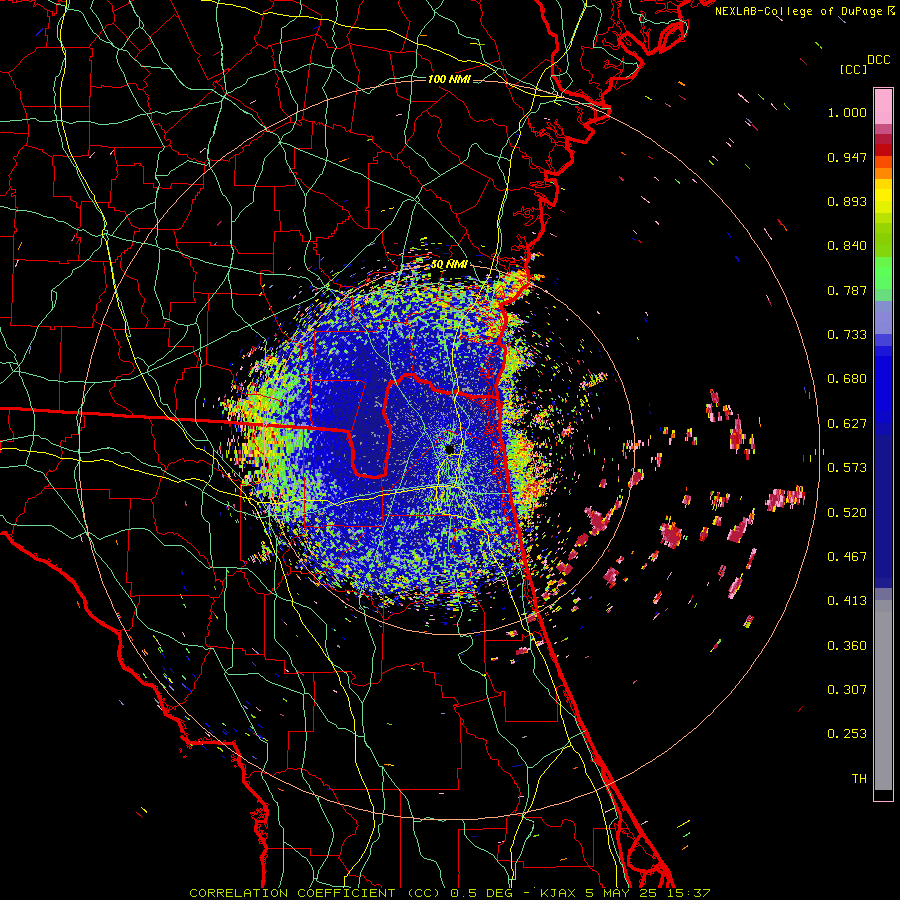
Task: Select the 0.520 scale value
Action: coord(847,513)
